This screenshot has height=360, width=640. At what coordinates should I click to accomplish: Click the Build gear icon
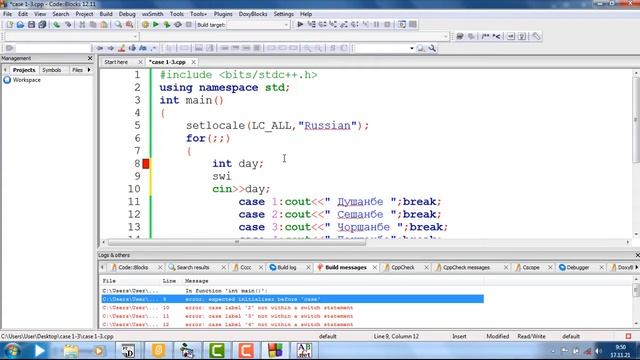click(145, 25)
